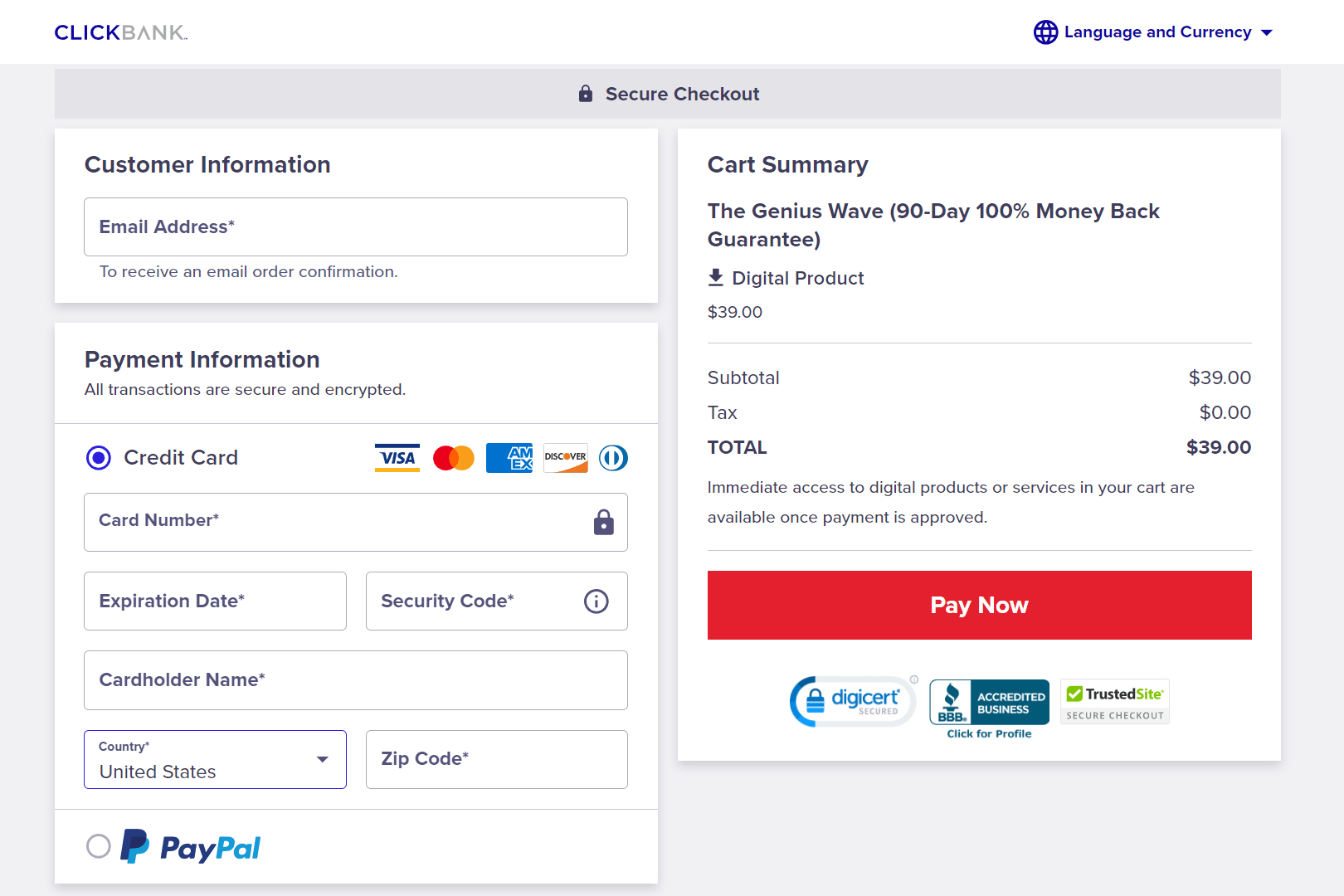Select the PayPal radio button
The width and height of the screenshot is (1344, 896).
[99, 846]
